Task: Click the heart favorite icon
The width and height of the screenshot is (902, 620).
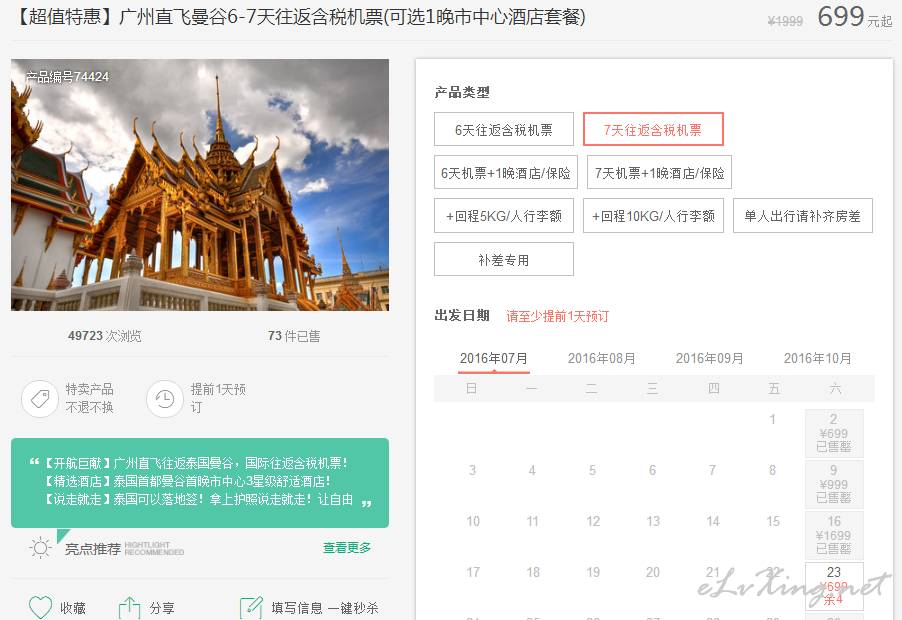Action: (40, 608)
